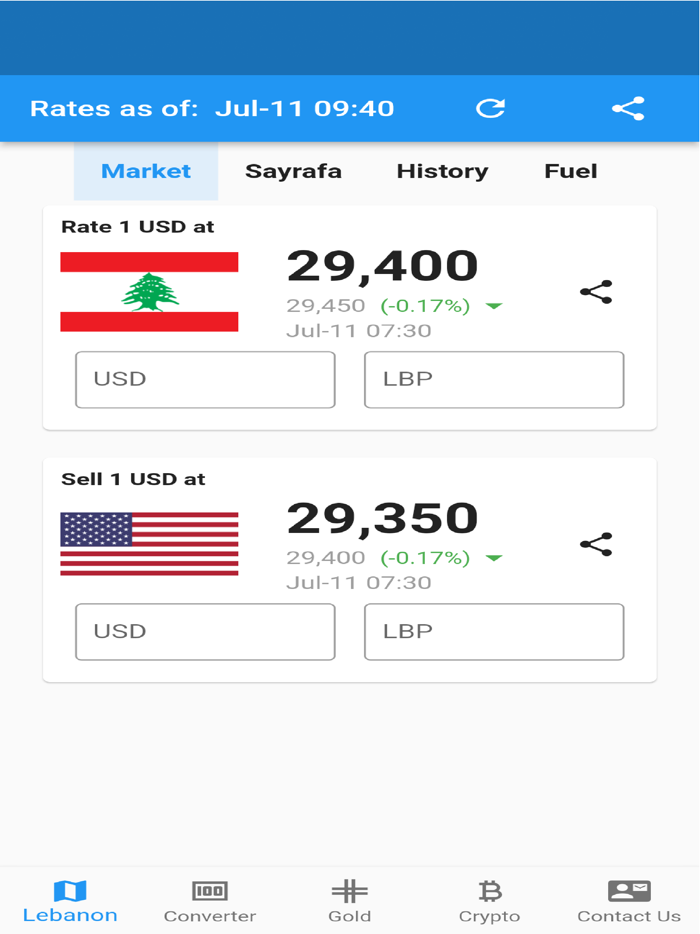700x934 pixels.
Task: Open the Converter tool in bottom navigation
Action: click(x=210, y=898)
